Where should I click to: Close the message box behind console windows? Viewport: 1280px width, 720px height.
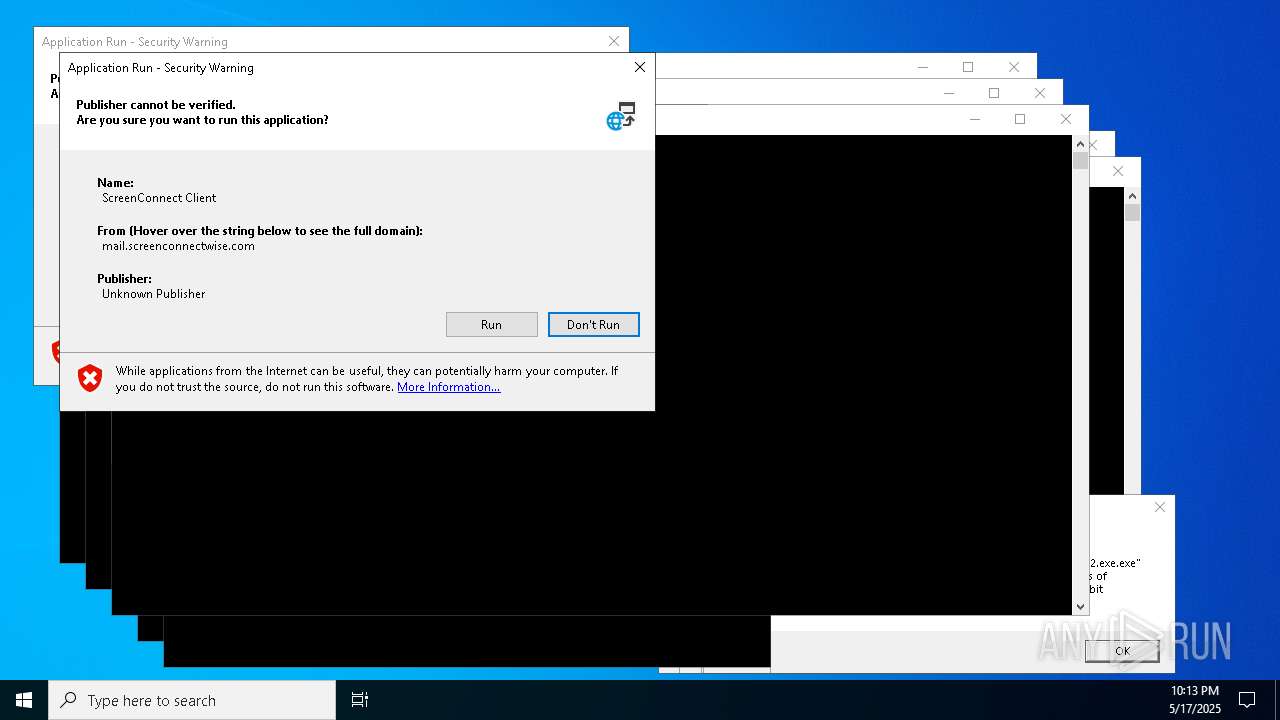pos(1160,507)
